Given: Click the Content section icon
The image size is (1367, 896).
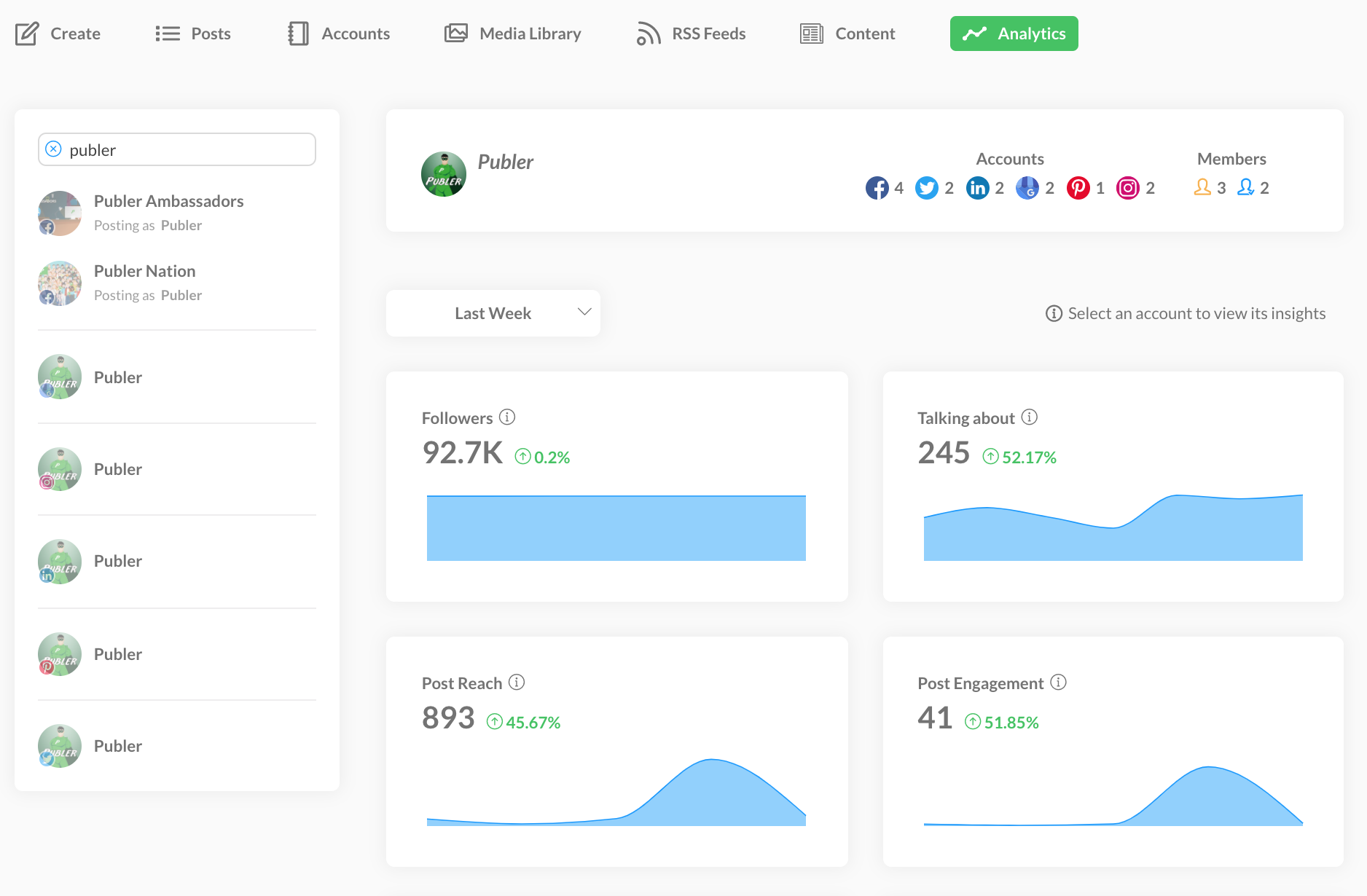Looking at the screenshot, I should [810, 33].
